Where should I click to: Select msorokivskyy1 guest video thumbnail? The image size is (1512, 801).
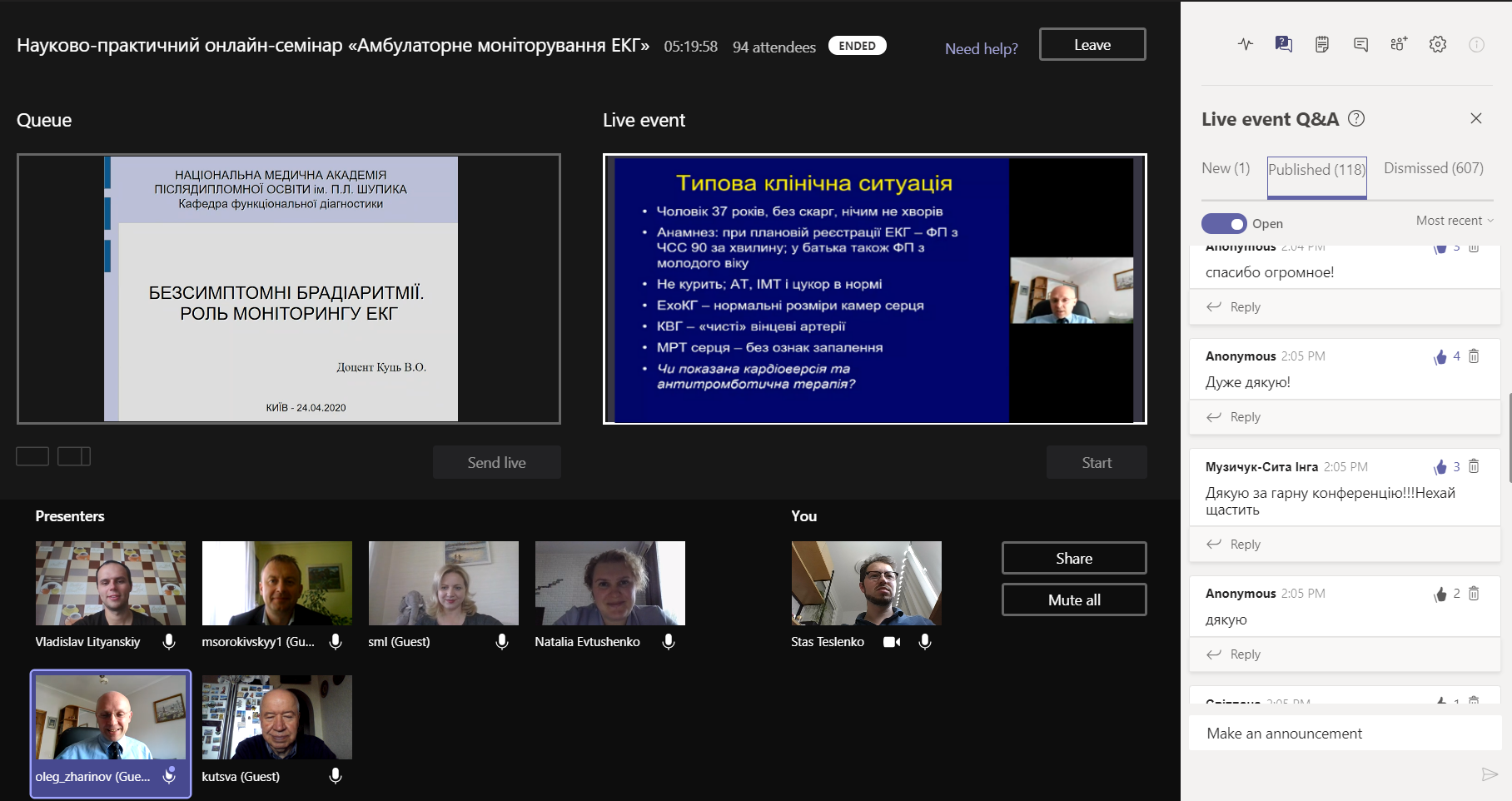point(277,583)
